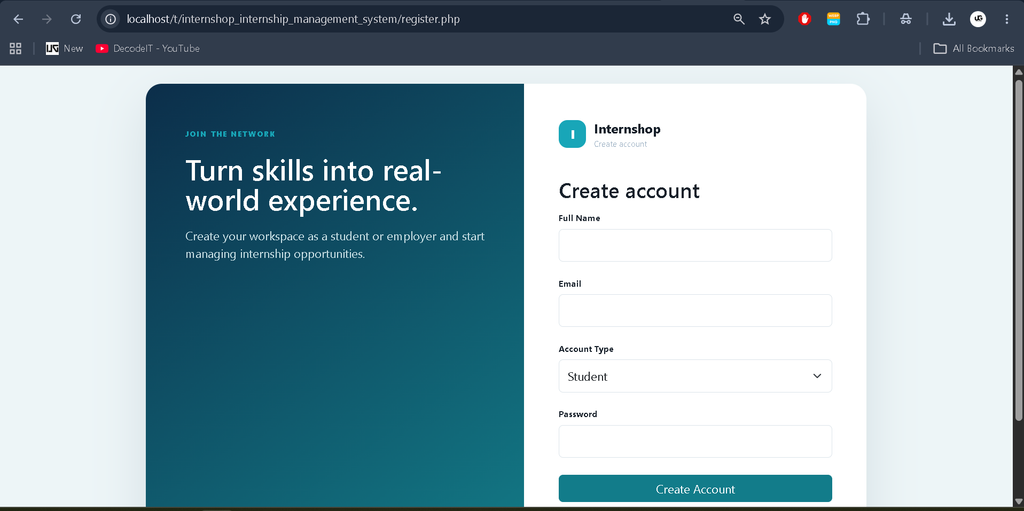Go back to the previous page
The height and width of the screenshot is (511, 1024).
coord(18,19)
